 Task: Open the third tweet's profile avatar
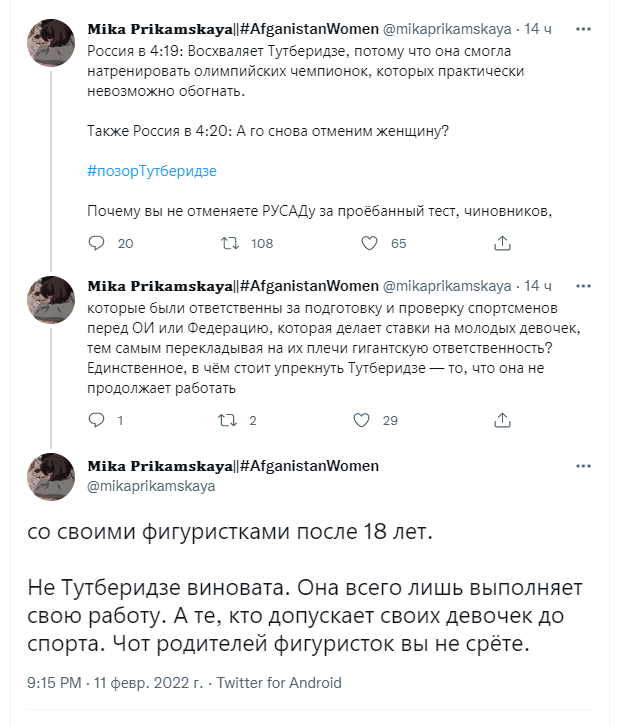point(51,476)
